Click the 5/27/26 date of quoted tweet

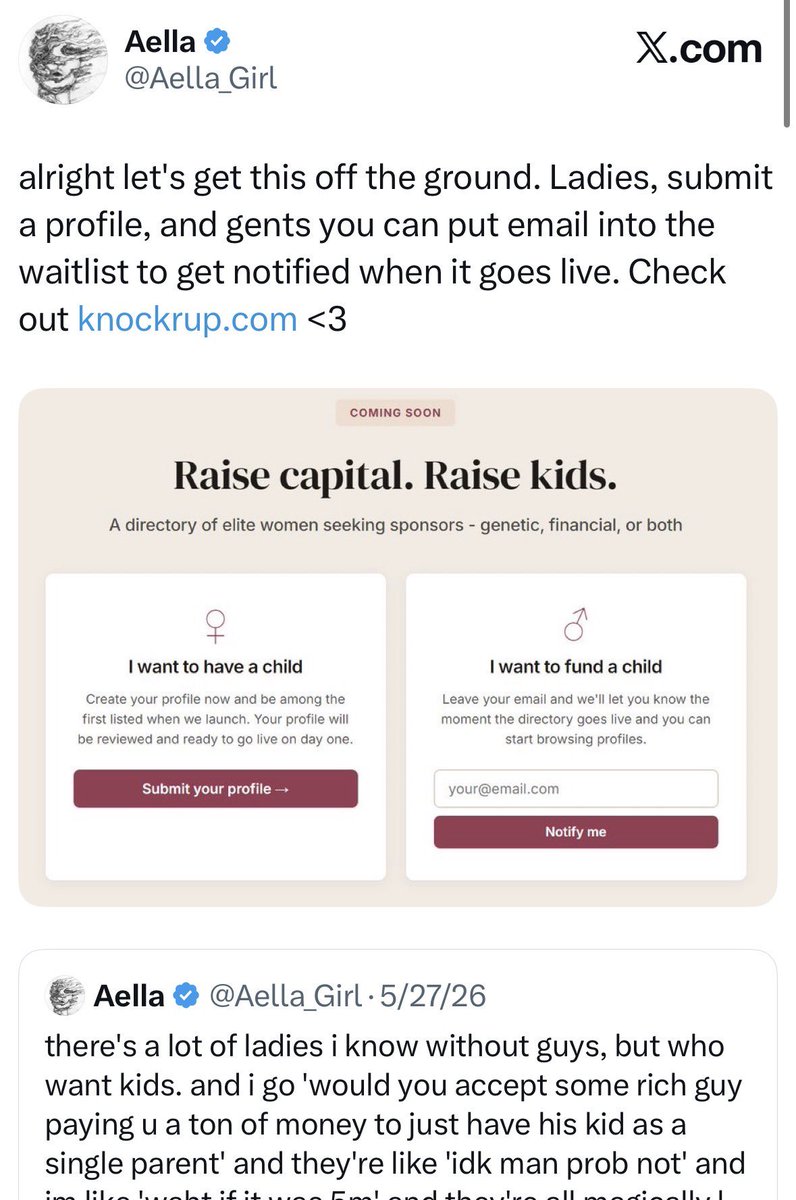click(x=423, y=996)
